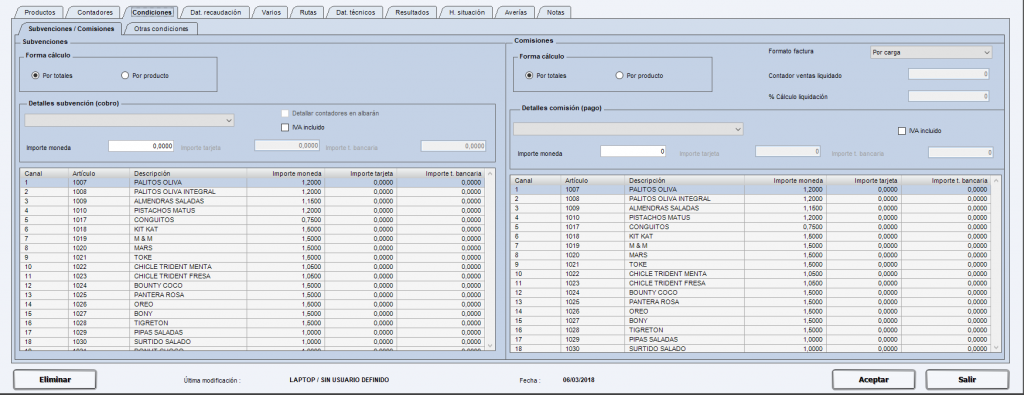
Task: Open the Detalles subvención (cobro) dropdown
Action: 129,120
